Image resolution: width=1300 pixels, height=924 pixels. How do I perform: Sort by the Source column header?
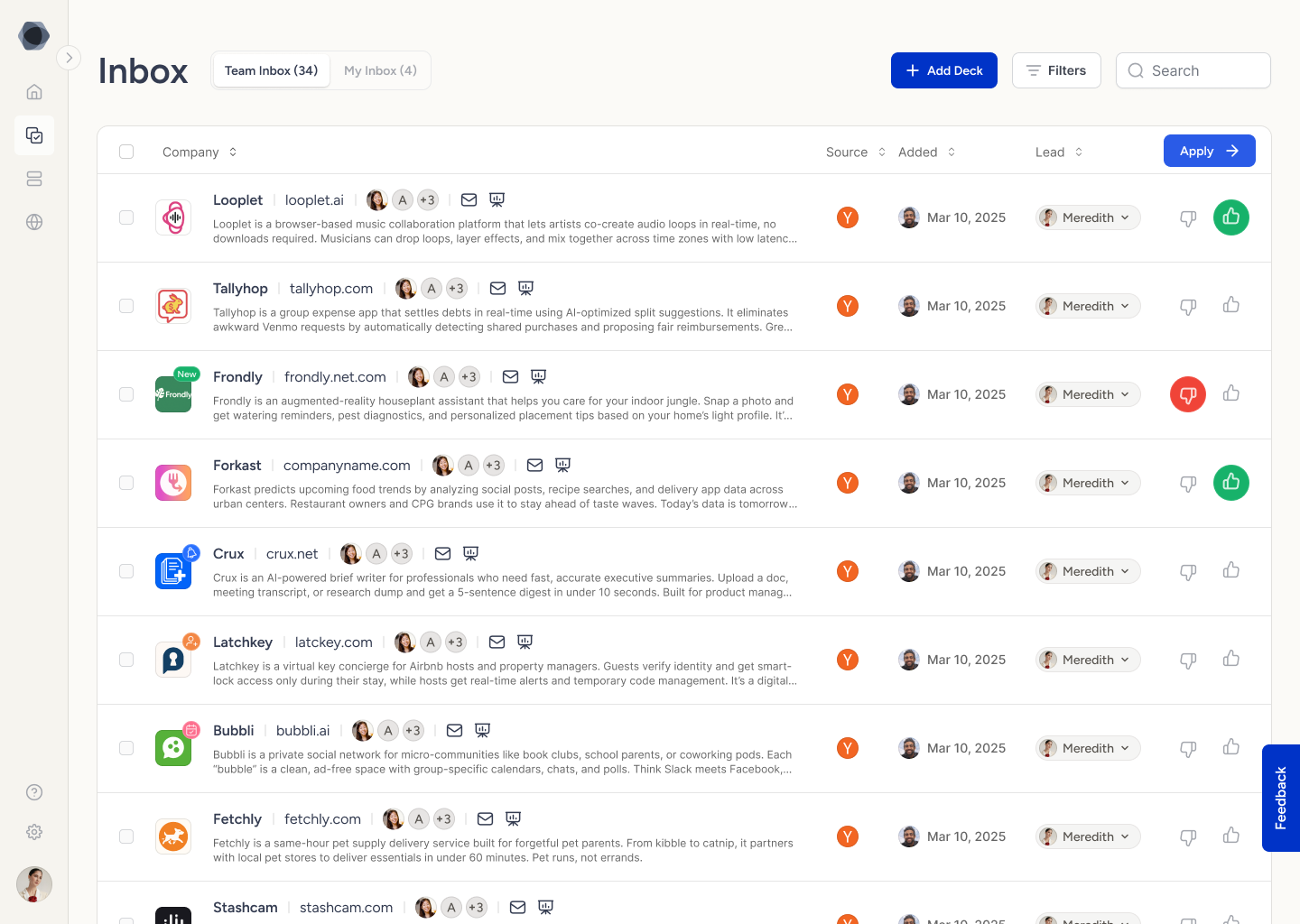(x=856, y=152)
